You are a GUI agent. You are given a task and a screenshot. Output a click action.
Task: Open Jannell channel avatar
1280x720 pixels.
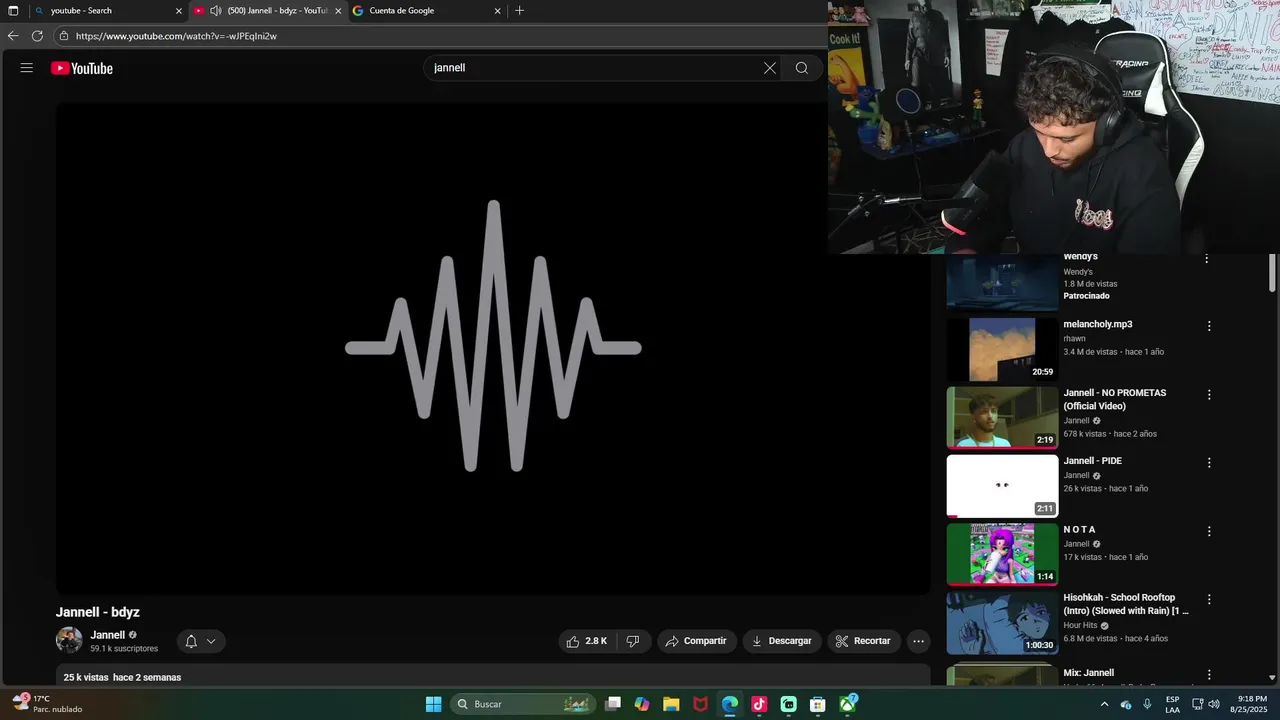tap(69, 640)
